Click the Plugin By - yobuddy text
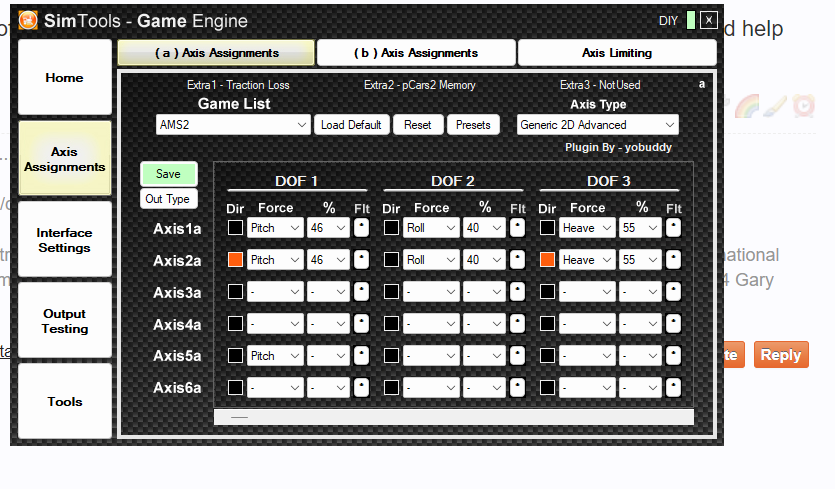This screenshot has width=835, height=489. pos(618,147)
